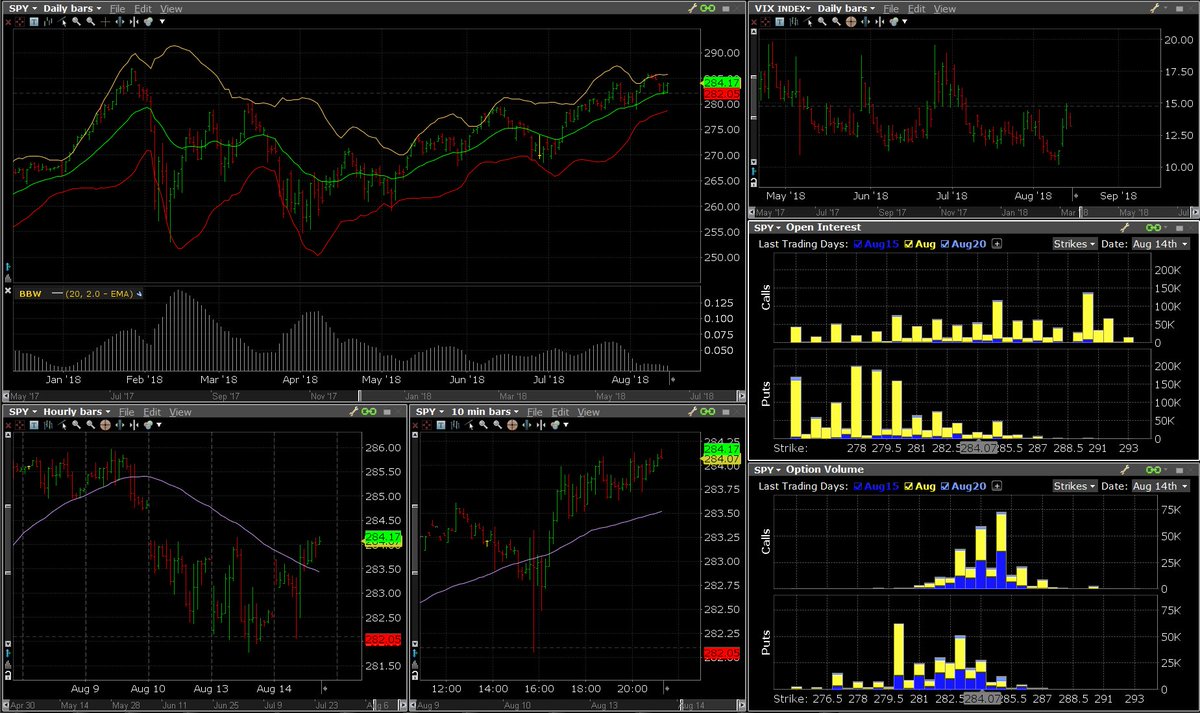1200x713 pixels.
Task: Click the zoom out magnifier in SPY Daily chart
Action: [91, 22]
